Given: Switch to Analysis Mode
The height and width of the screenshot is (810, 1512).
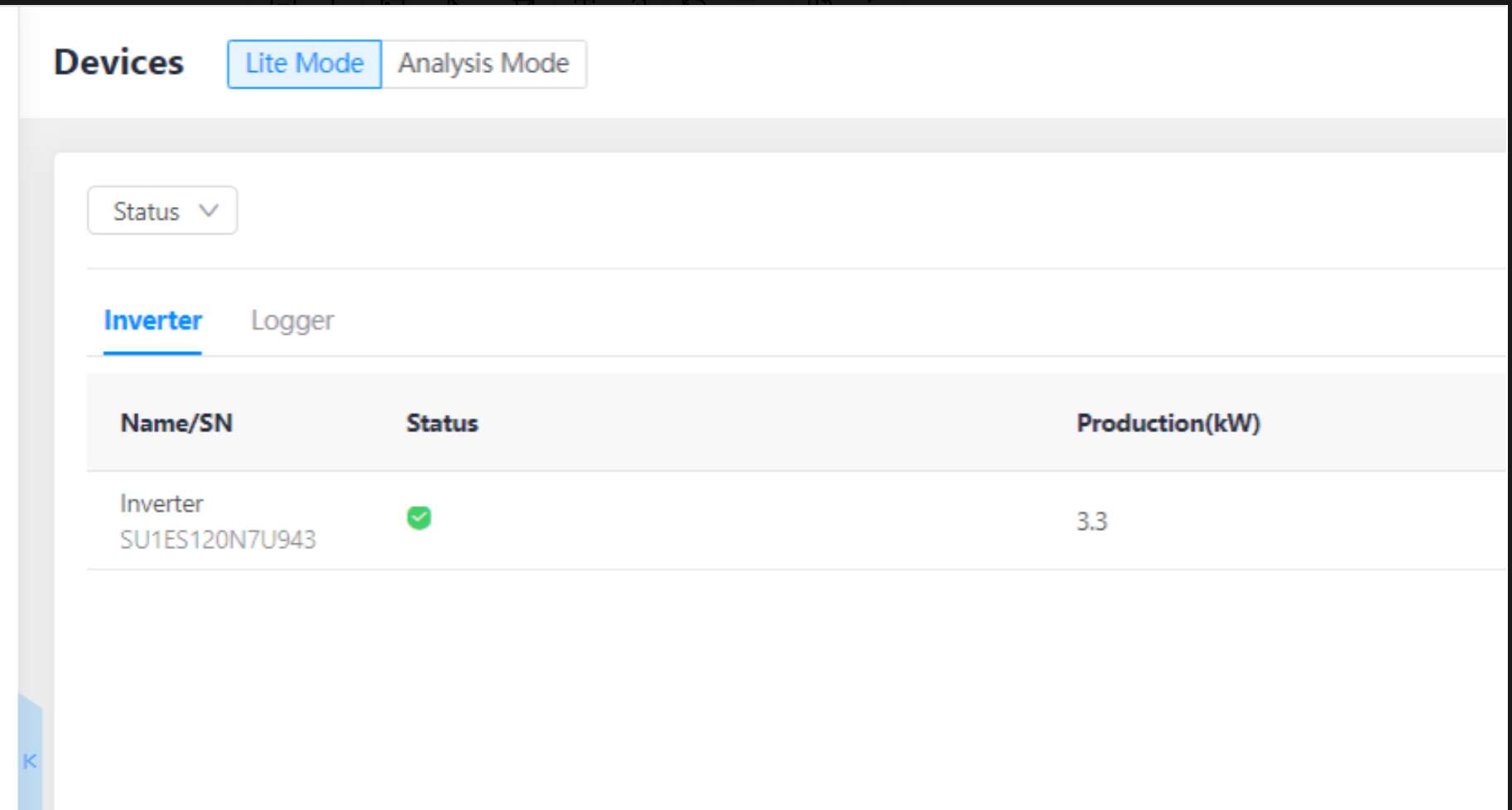Looking at the screenshot, I should tap(484, 64).
